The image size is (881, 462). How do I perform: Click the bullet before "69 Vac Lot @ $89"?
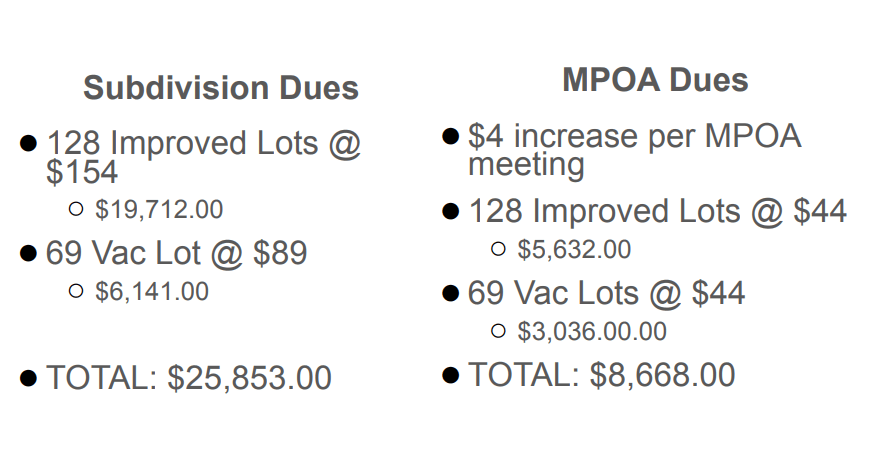[x=28, y=253]
